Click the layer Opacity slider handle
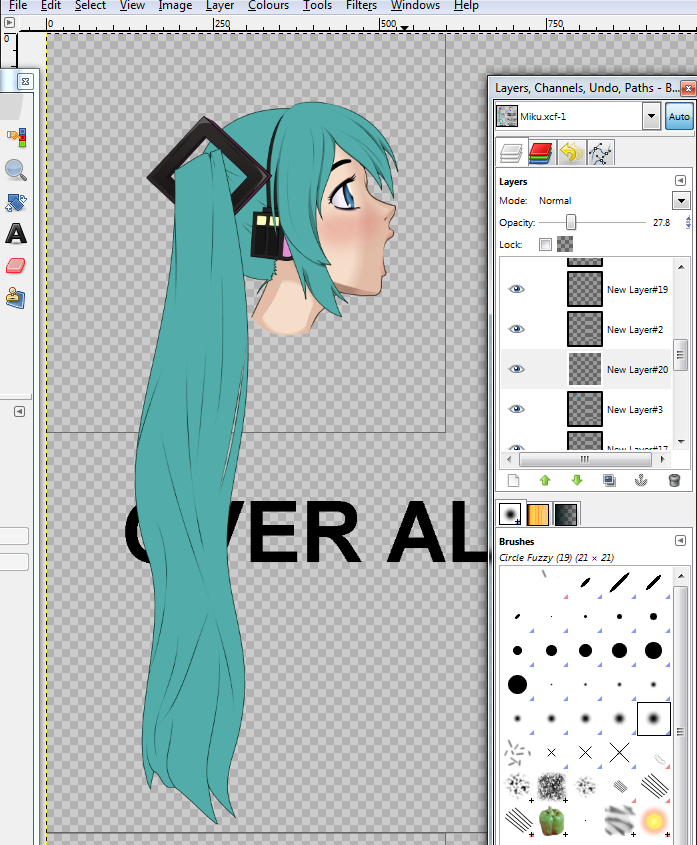This screenshot has height=845, width=697. coord(571,222)
